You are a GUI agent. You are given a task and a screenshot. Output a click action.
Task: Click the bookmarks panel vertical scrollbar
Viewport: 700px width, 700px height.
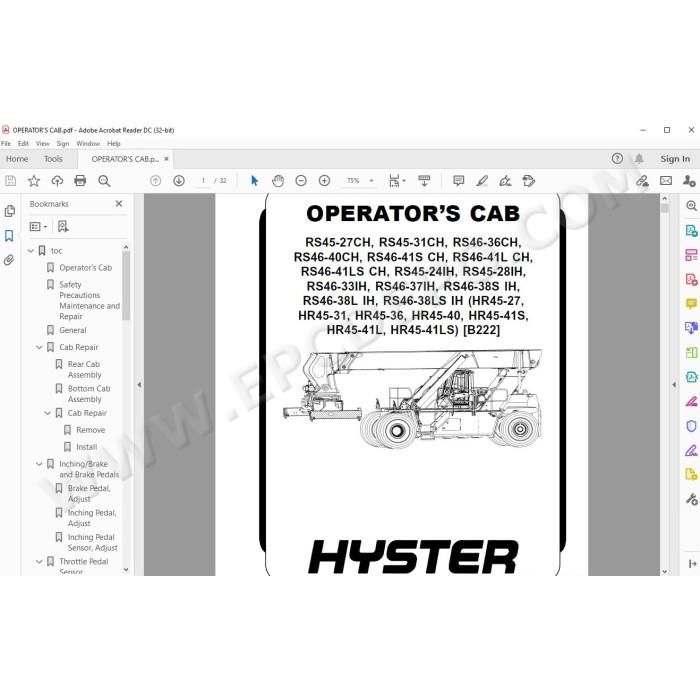pyautogui.click(x=126, y=286)
